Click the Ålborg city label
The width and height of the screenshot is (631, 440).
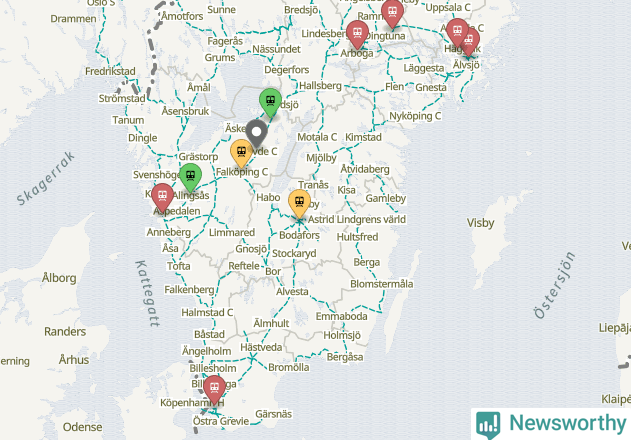point(59,278)
